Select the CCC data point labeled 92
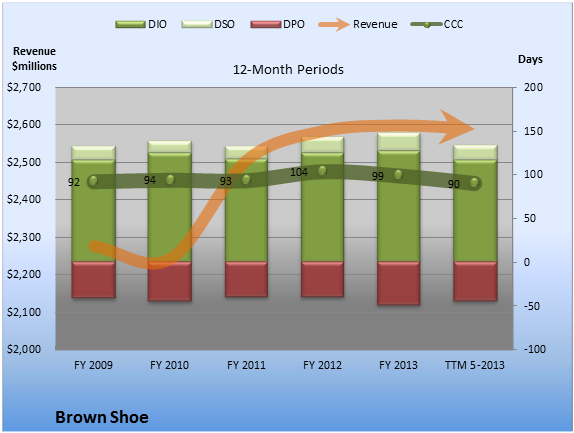574x433 pixels. [93, 180]
